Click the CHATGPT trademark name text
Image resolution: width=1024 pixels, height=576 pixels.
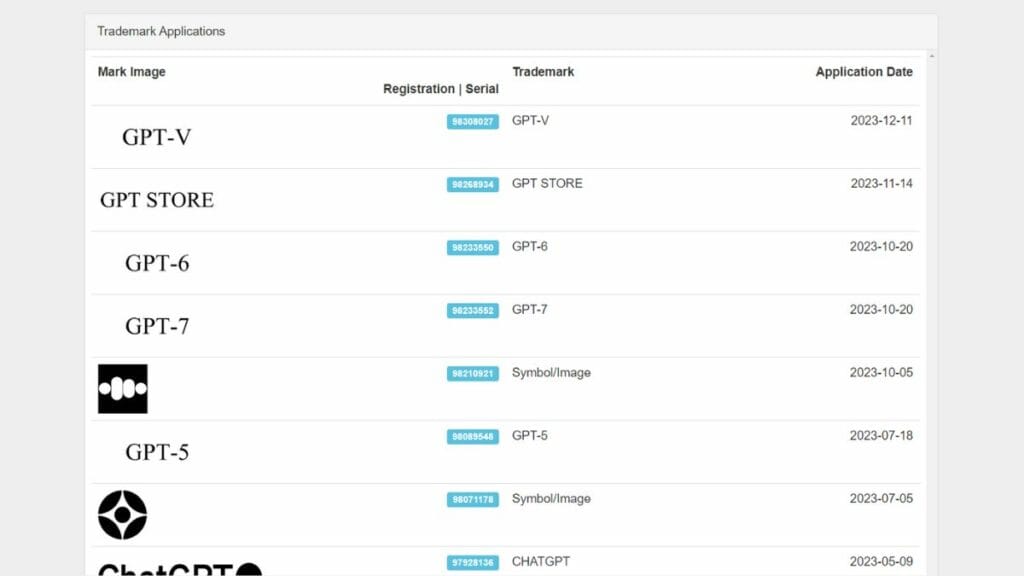point(541,562)
